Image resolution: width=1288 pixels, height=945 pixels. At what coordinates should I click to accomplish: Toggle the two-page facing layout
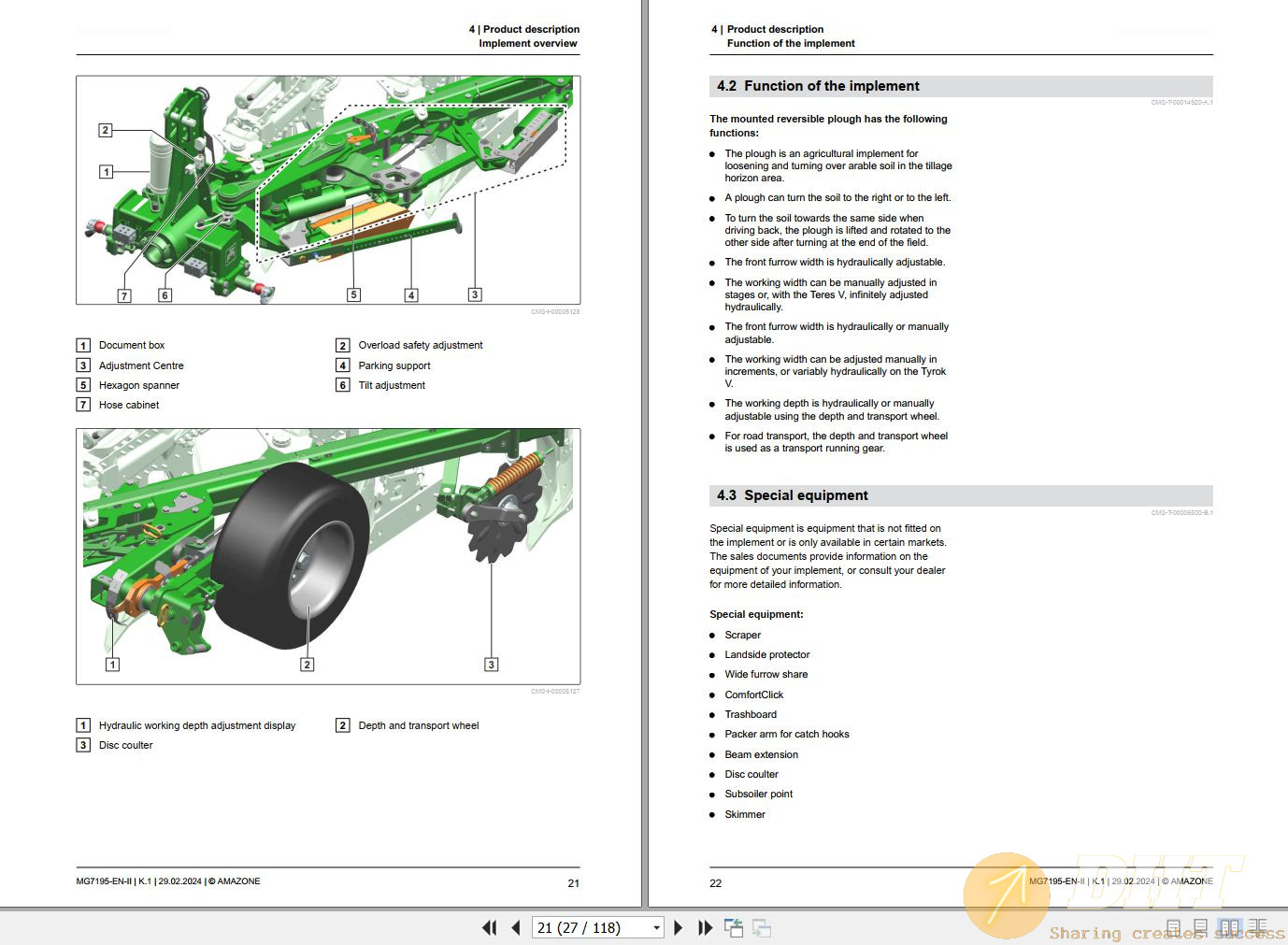click(1230, 928)
